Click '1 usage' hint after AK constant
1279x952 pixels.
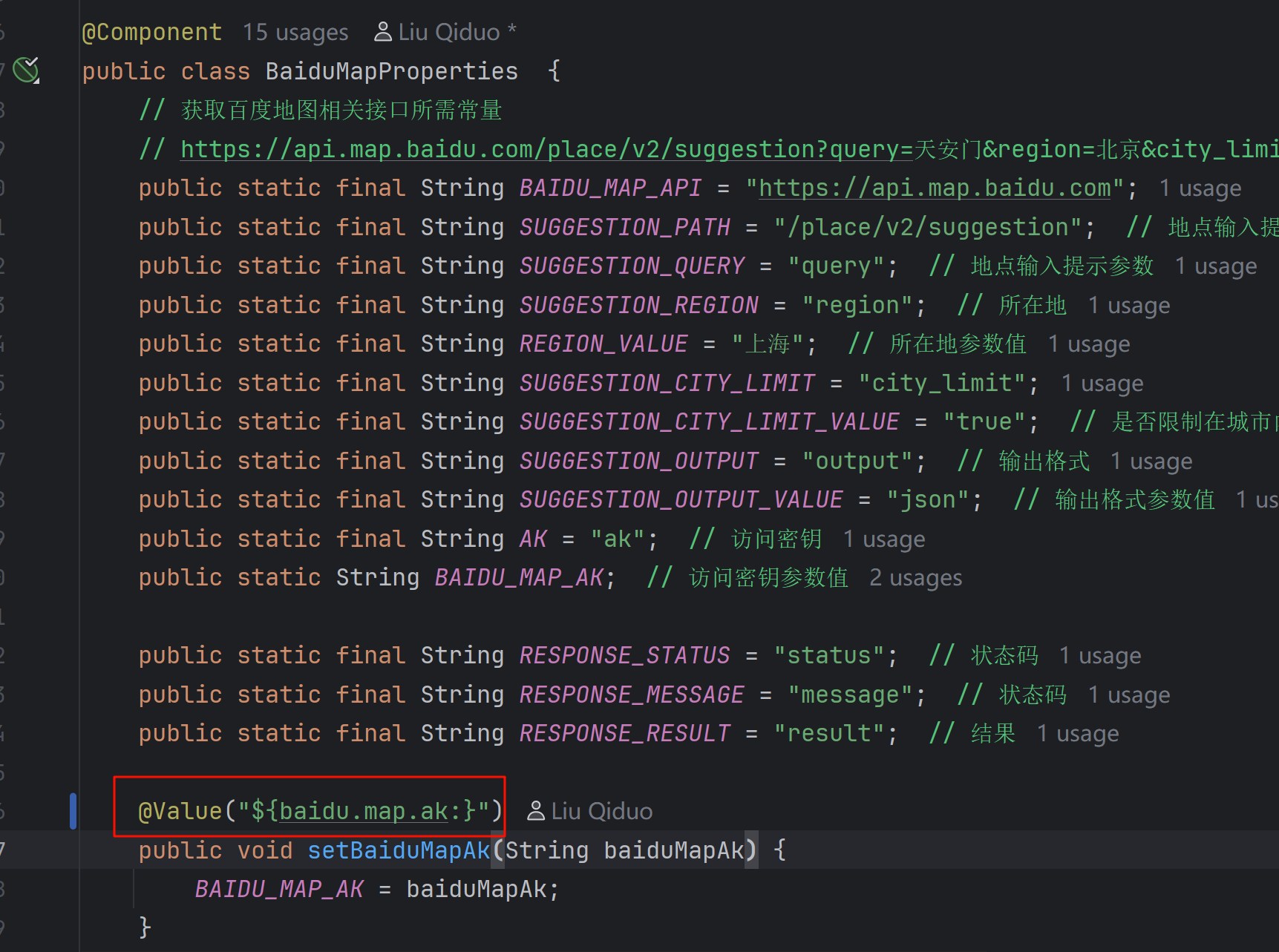(884, 539)
